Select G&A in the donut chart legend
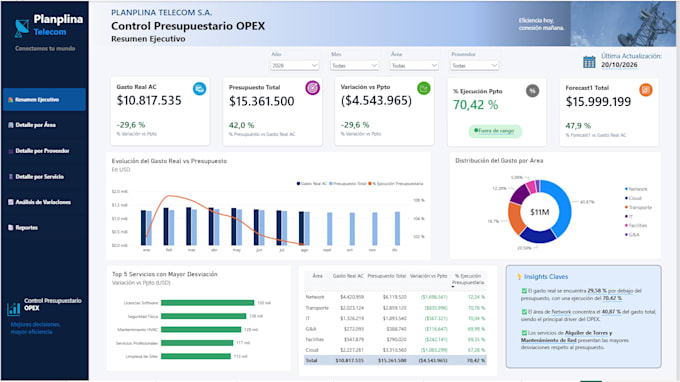This screenshot has width=680, height=382. (x=632, y=235)
